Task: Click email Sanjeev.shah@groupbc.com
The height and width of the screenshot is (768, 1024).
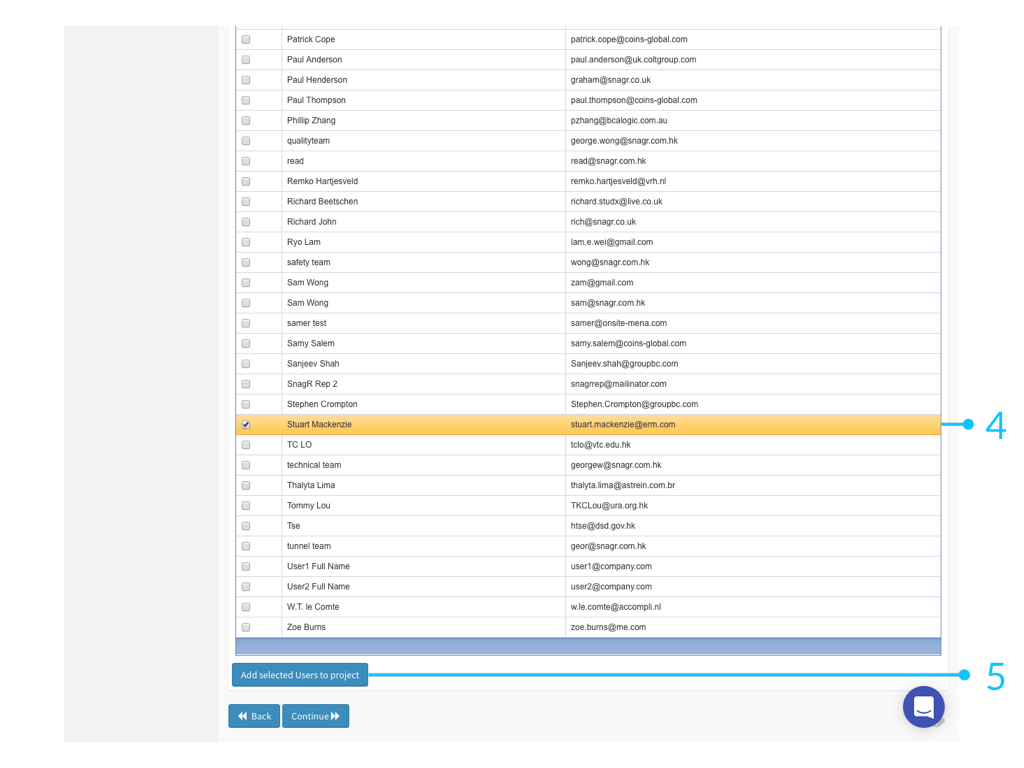Action: click(x=624, y=364)
